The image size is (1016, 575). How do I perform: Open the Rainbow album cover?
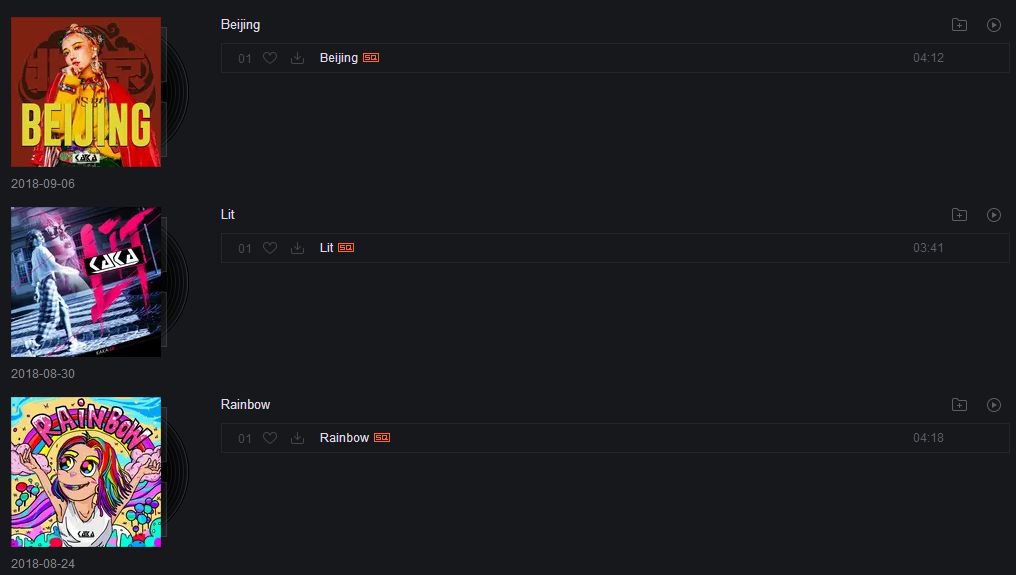pyautogui.click(x=86, y=472)
